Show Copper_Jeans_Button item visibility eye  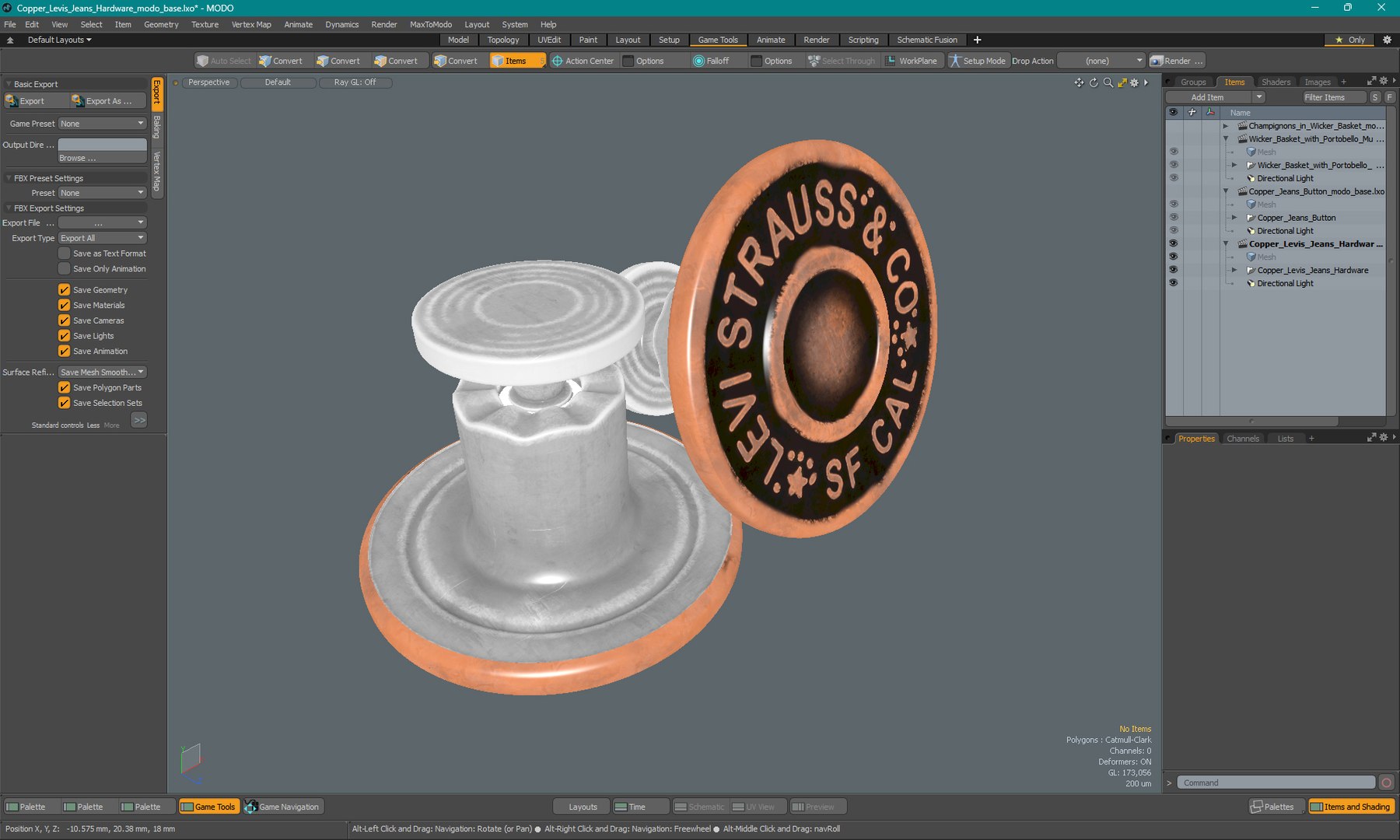tap(1174, 218)
